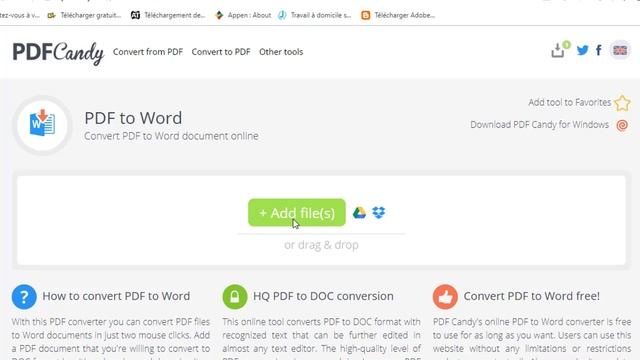This screenshot has width=640, height=360.
Task: Click the blue question mark icon
Action: tap(24, 297)
